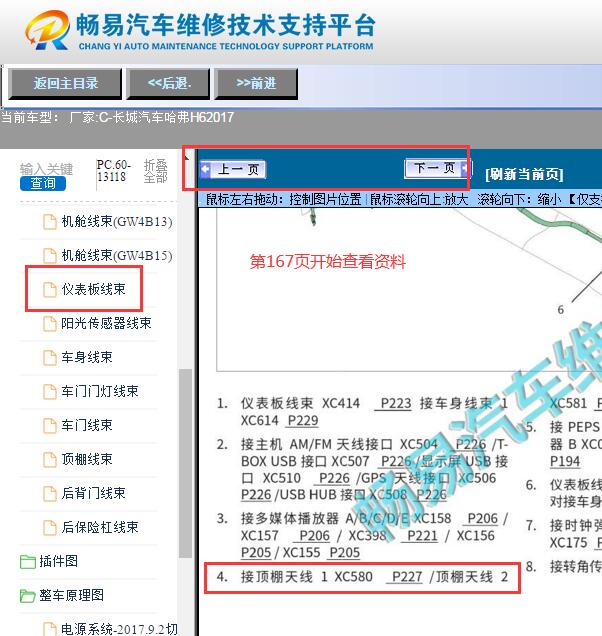Click the 返回主目录 button
The height and width of the screenshot is (636, 602).
(x=65, y=84)
